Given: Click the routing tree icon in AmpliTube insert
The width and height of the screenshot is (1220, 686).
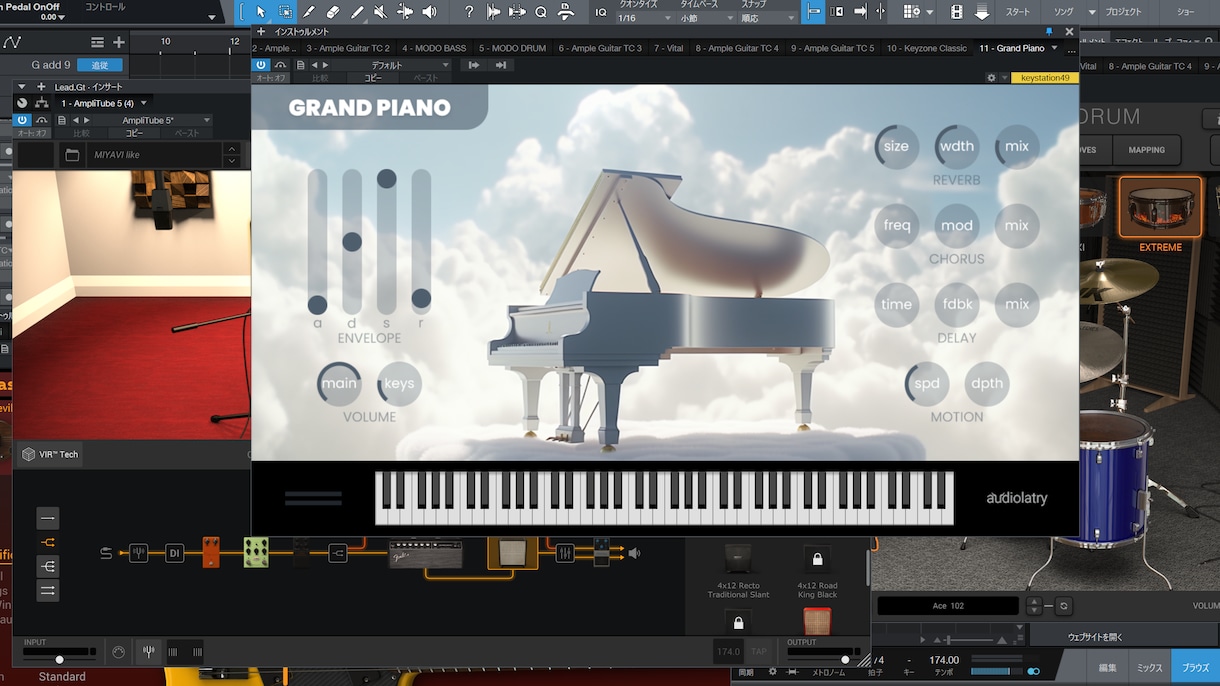Looking at the screenshot, I should point(42,103).
